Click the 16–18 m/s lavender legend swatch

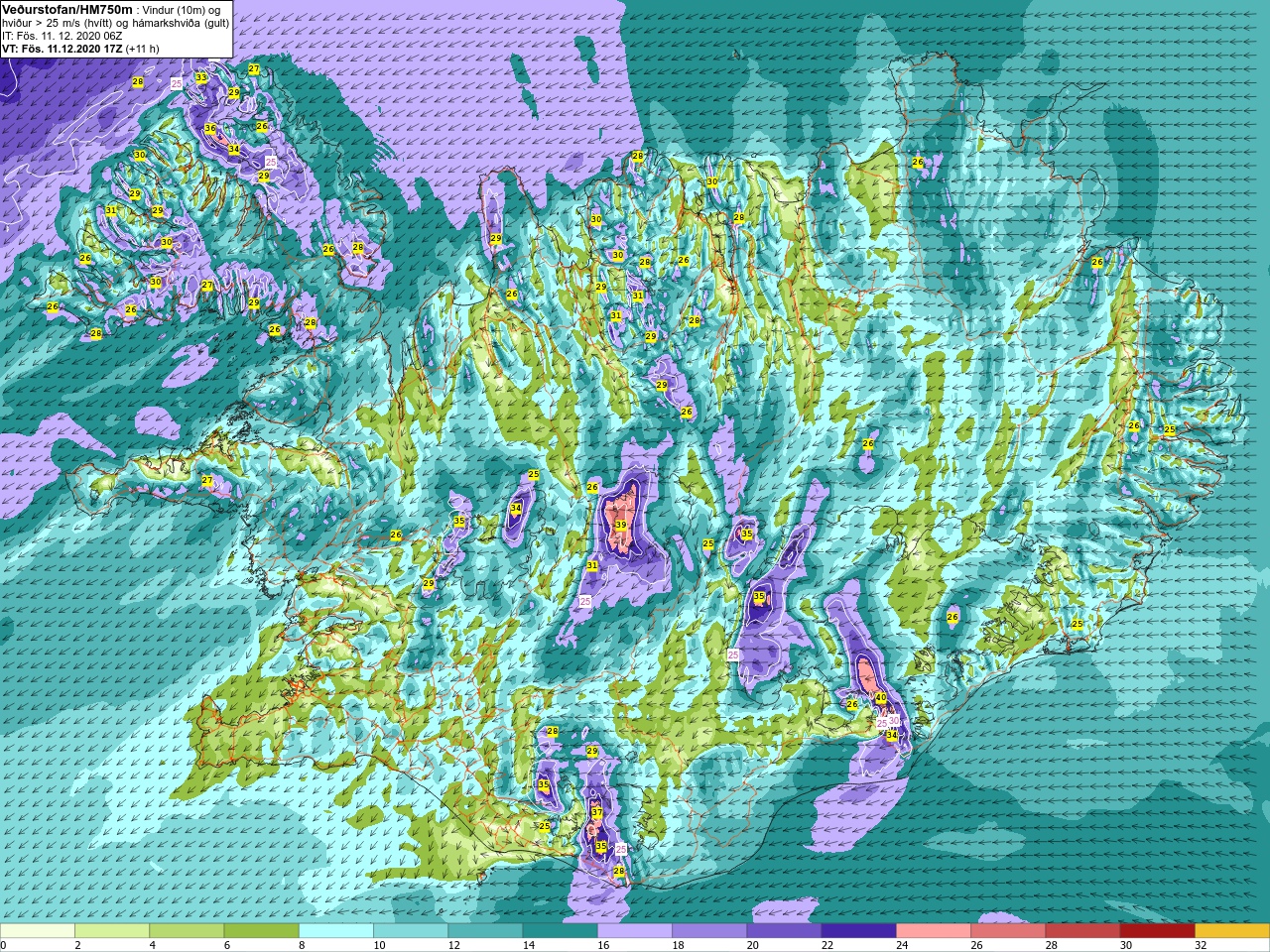pos(635,931)
